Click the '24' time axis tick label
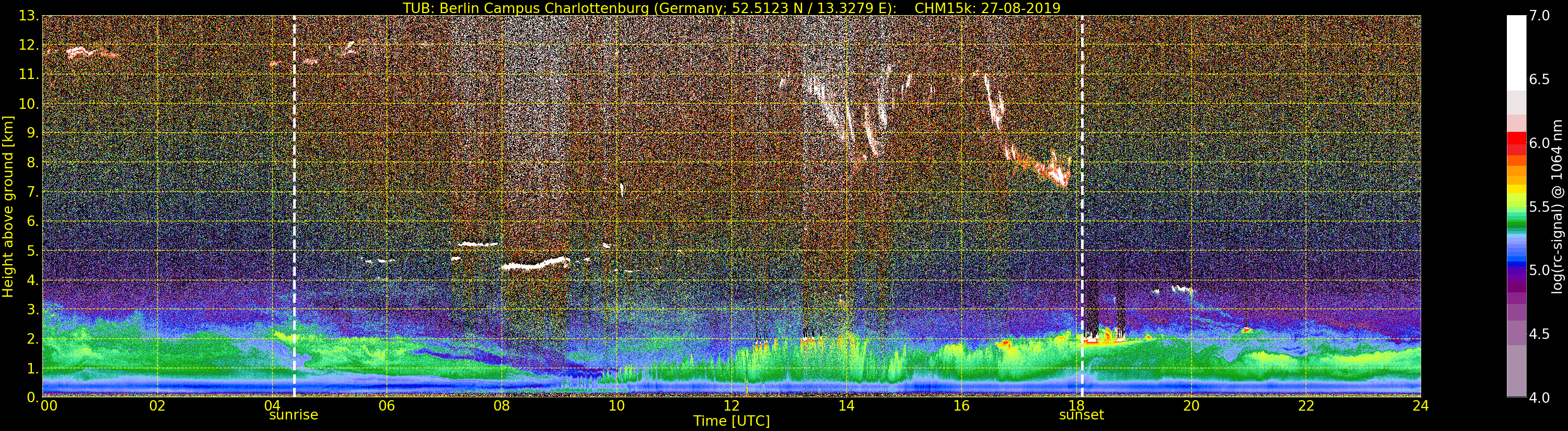This screenshot has height=431, width=1568. tap(1421, 406)
